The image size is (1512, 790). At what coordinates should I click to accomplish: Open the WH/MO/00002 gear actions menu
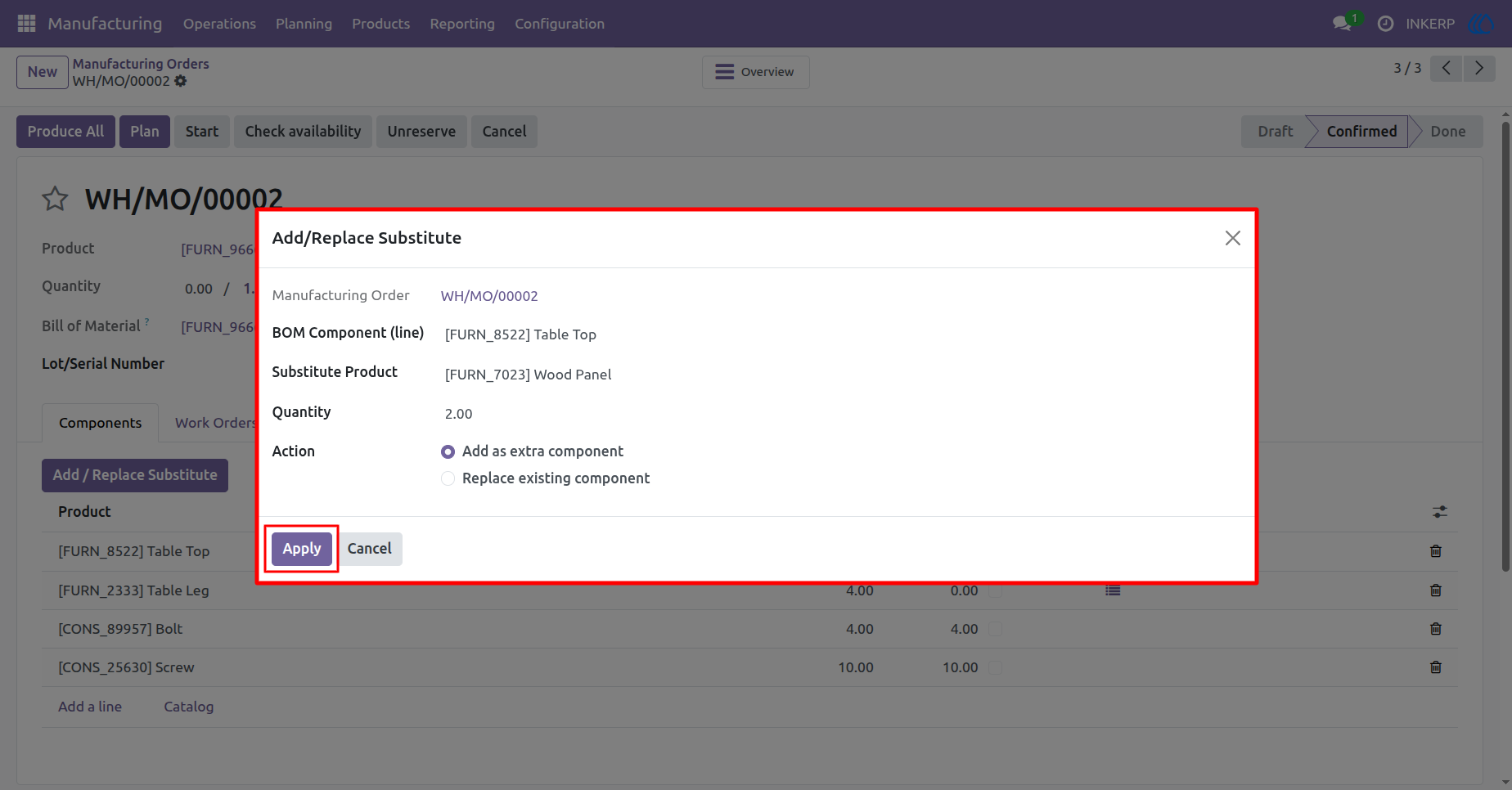point(181,81)
